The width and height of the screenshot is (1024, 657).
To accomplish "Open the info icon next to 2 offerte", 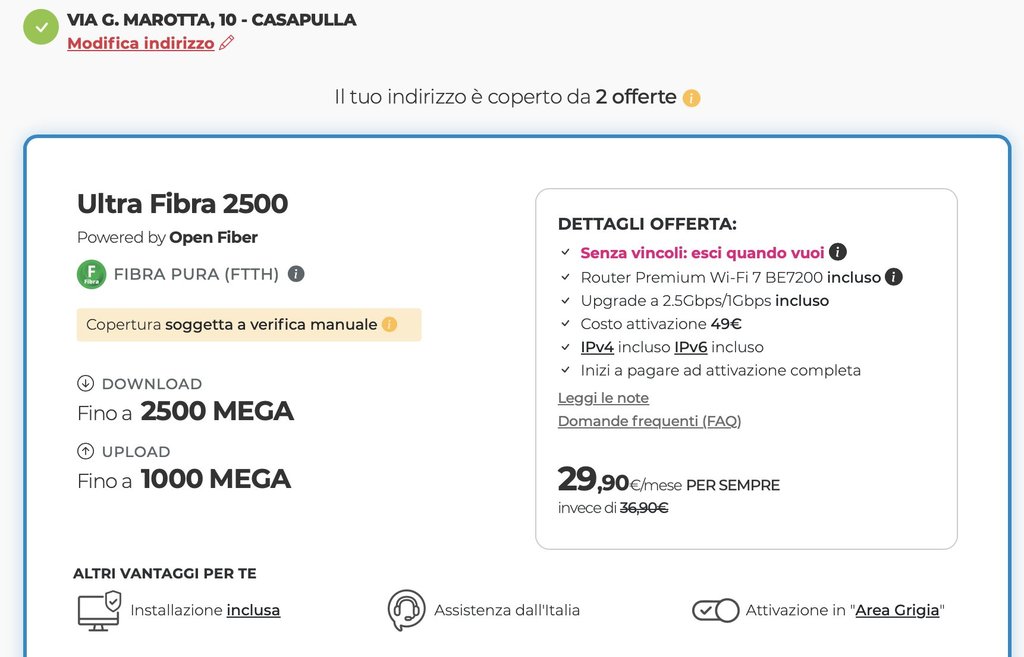I will (x=691, y=98).
